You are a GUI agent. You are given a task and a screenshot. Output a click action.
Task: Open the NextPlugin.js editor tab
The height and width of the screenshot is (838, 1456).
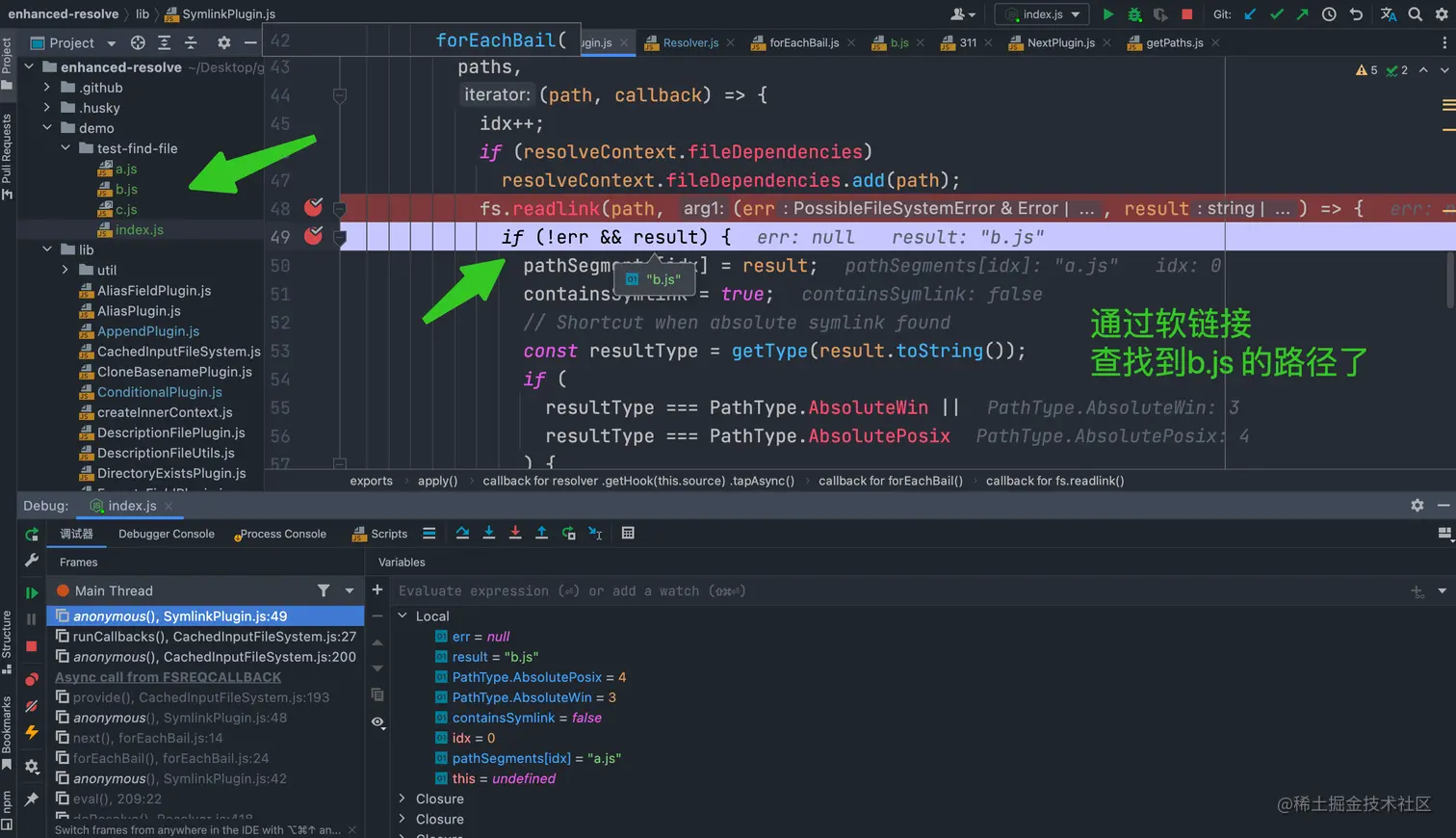click(x=1059, y=43)
